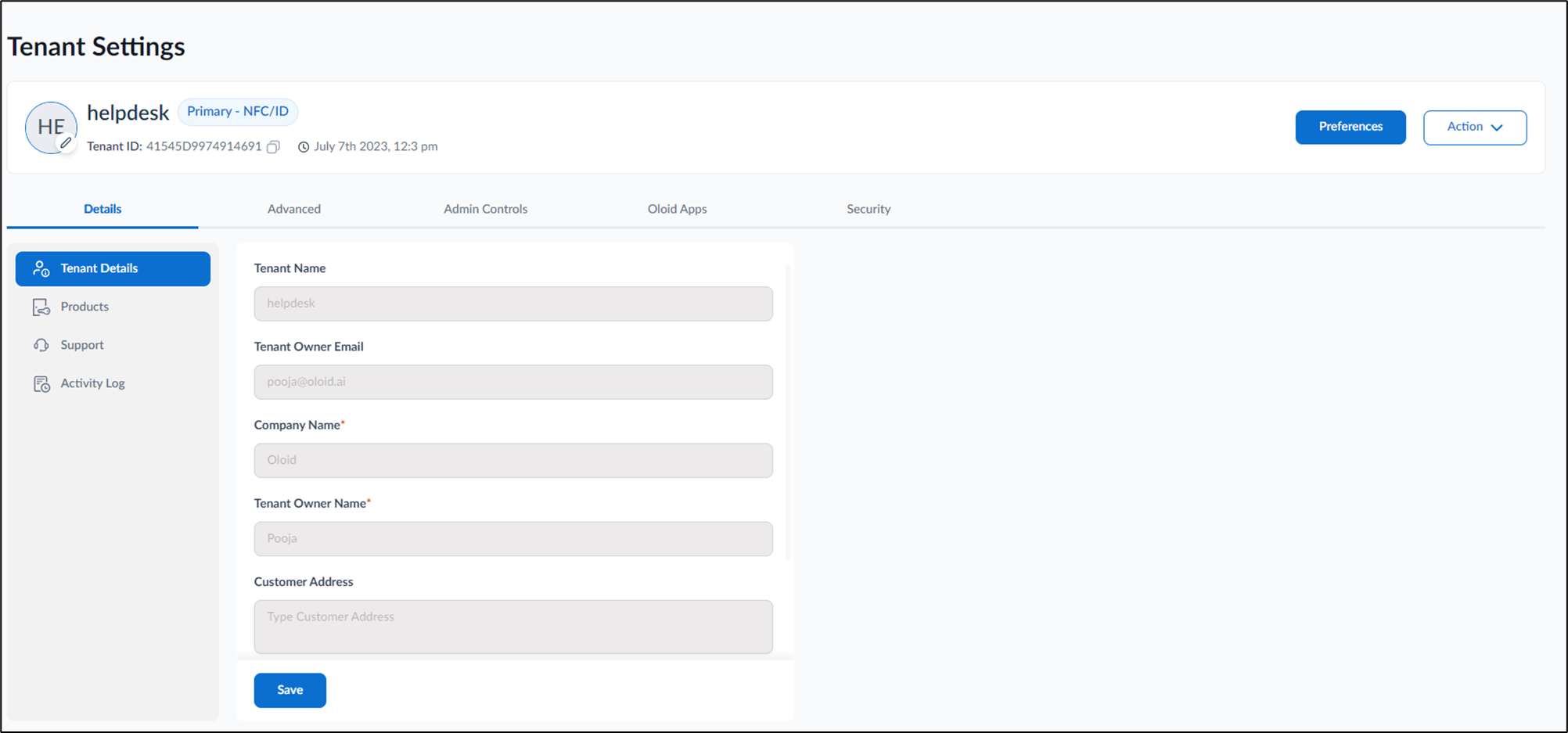Switch to the Advanced tab
This screenshot has height=733, width=1568.
click(x=294, y=209)
